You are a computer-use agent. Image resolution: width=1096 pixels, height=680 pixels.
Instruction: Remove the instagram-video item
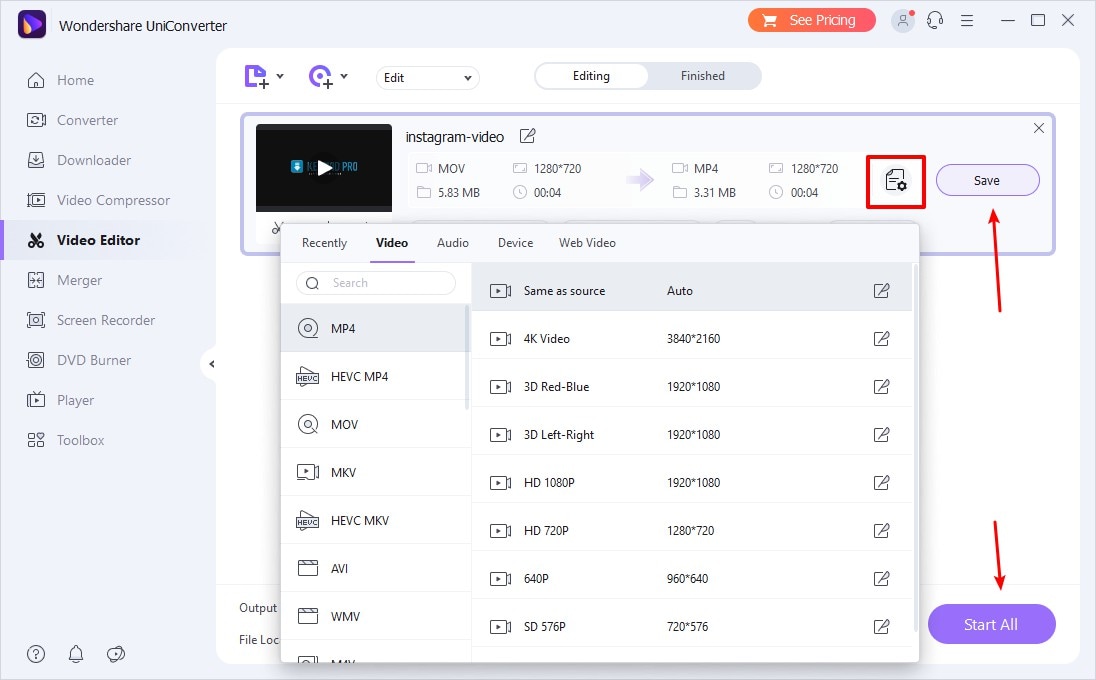[1039, 128]
